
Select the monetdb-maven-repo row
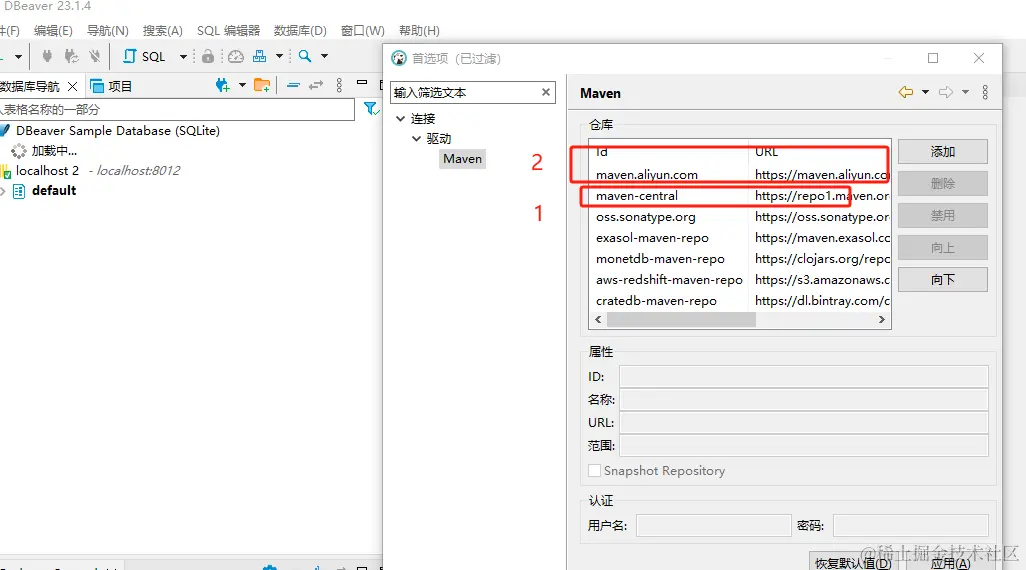pyautogui.click(x=739, y=258)
